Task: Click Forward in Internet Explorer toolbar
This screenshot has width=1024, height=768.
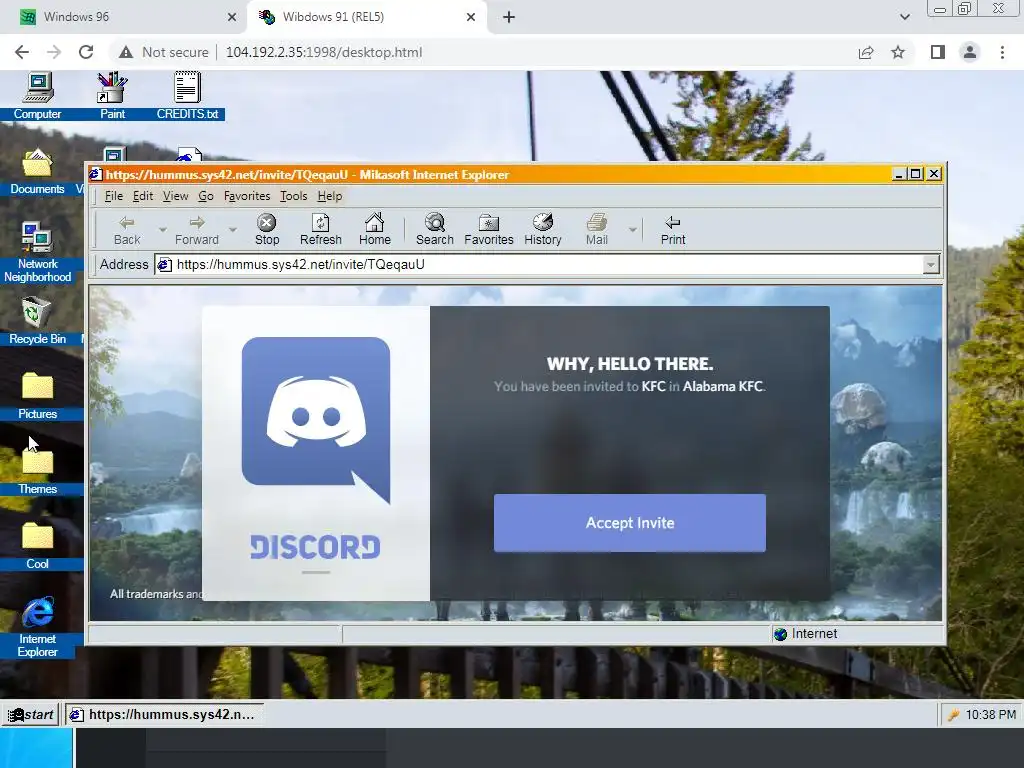Action: (197, 230)
